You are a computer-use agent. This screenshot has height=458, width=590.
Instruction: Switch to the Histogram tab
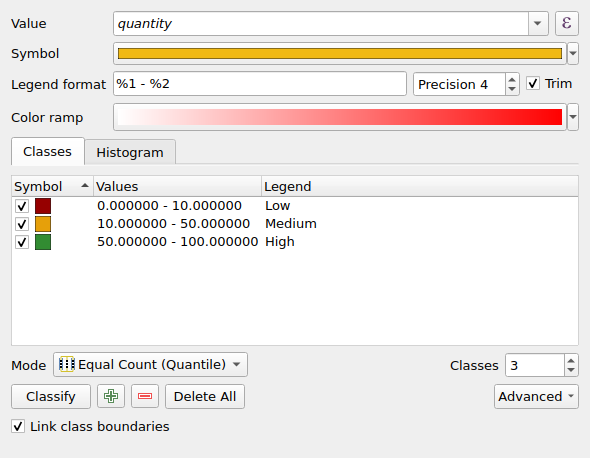130,152
